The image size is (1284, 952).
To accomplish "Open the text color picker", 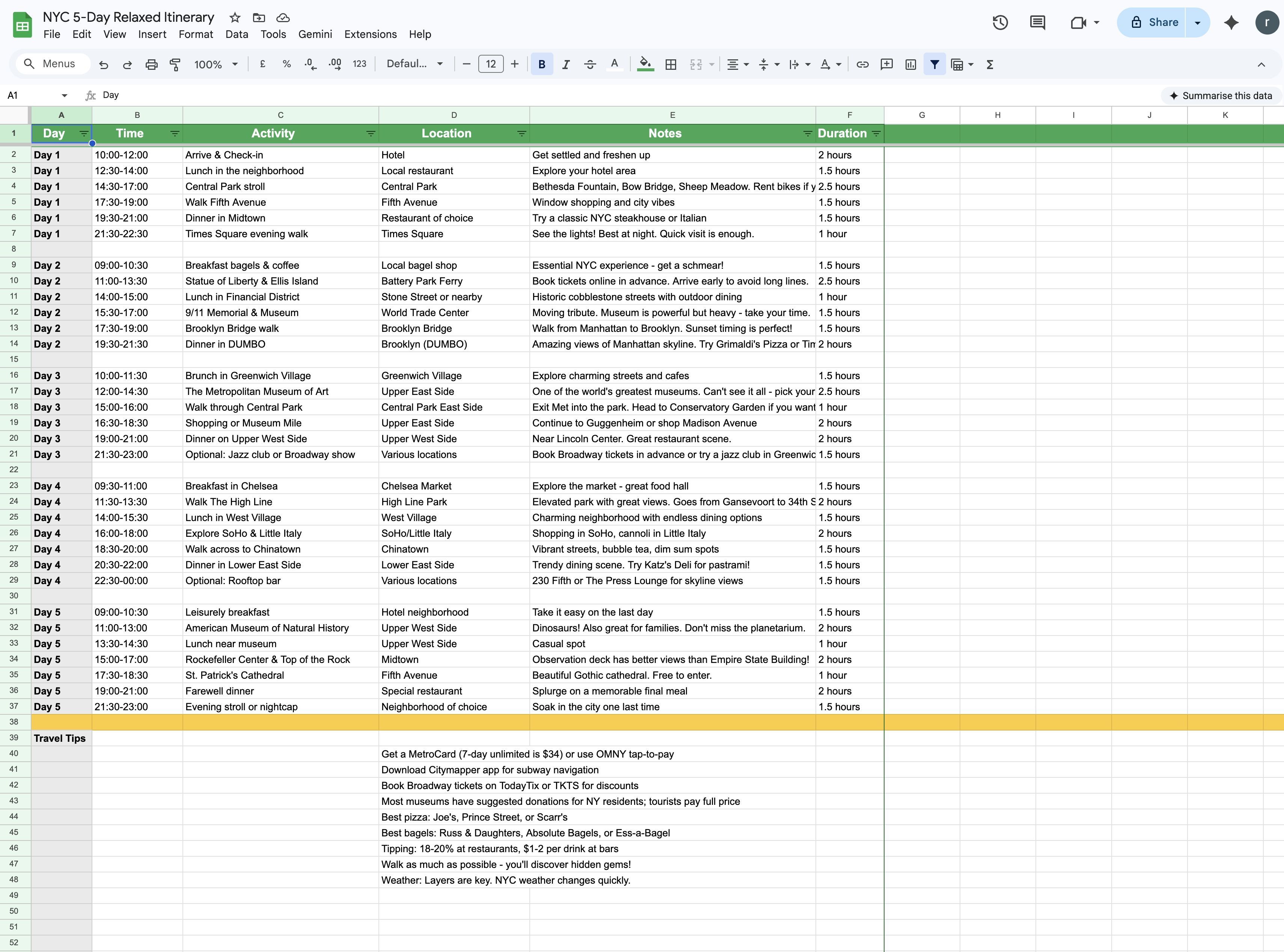I will tap(615, 64).
